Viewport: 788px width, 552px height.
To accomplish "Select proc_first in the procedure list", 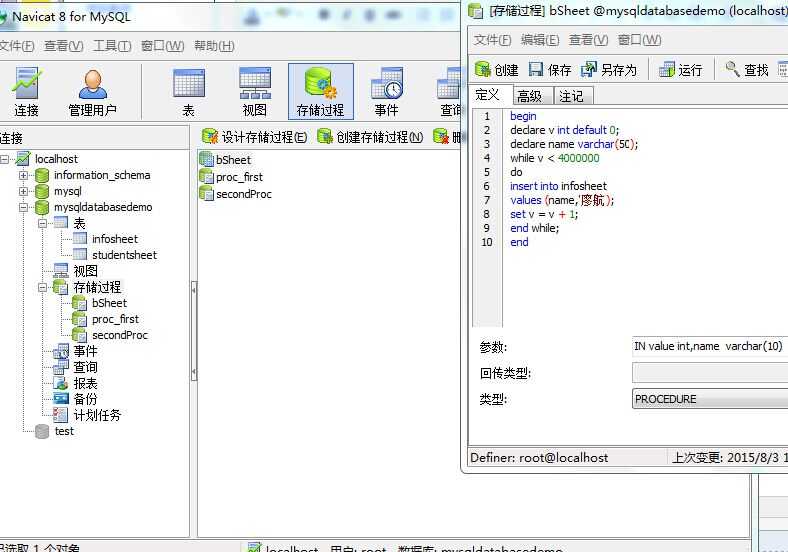I will pyautogui.click(x=231, y=177).
